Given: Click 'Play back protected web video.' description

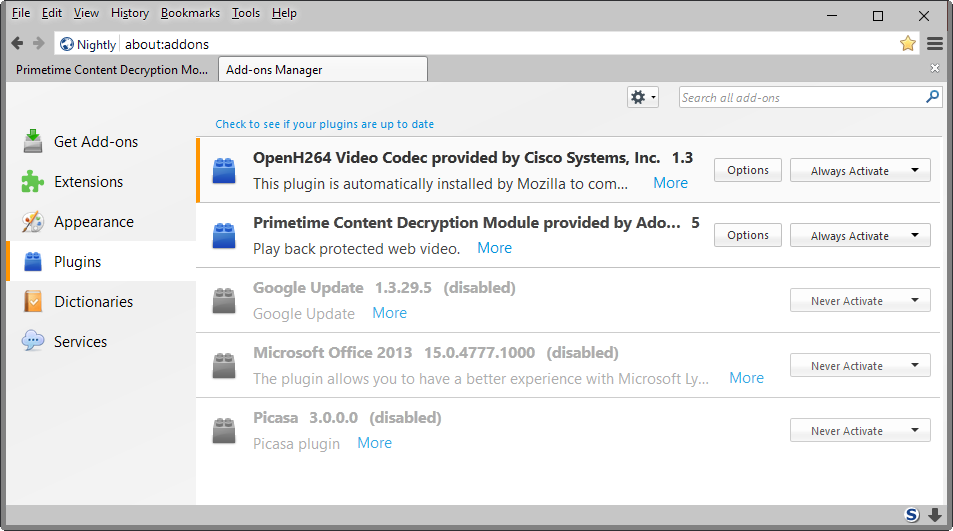Looking at the screenshot, I should click(356, 248).
